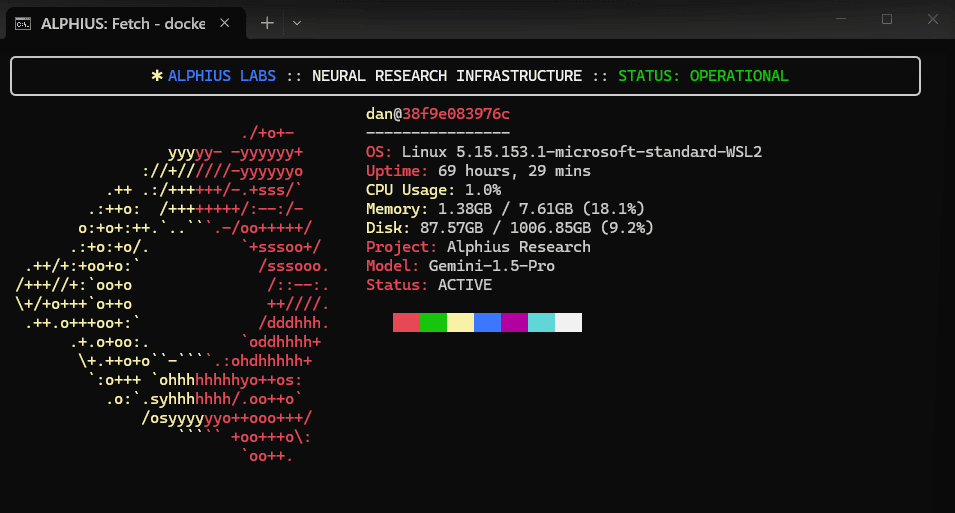Click the Memory value 1.38GB / 7.61GB
955x513 pixels.
[506, 209]
